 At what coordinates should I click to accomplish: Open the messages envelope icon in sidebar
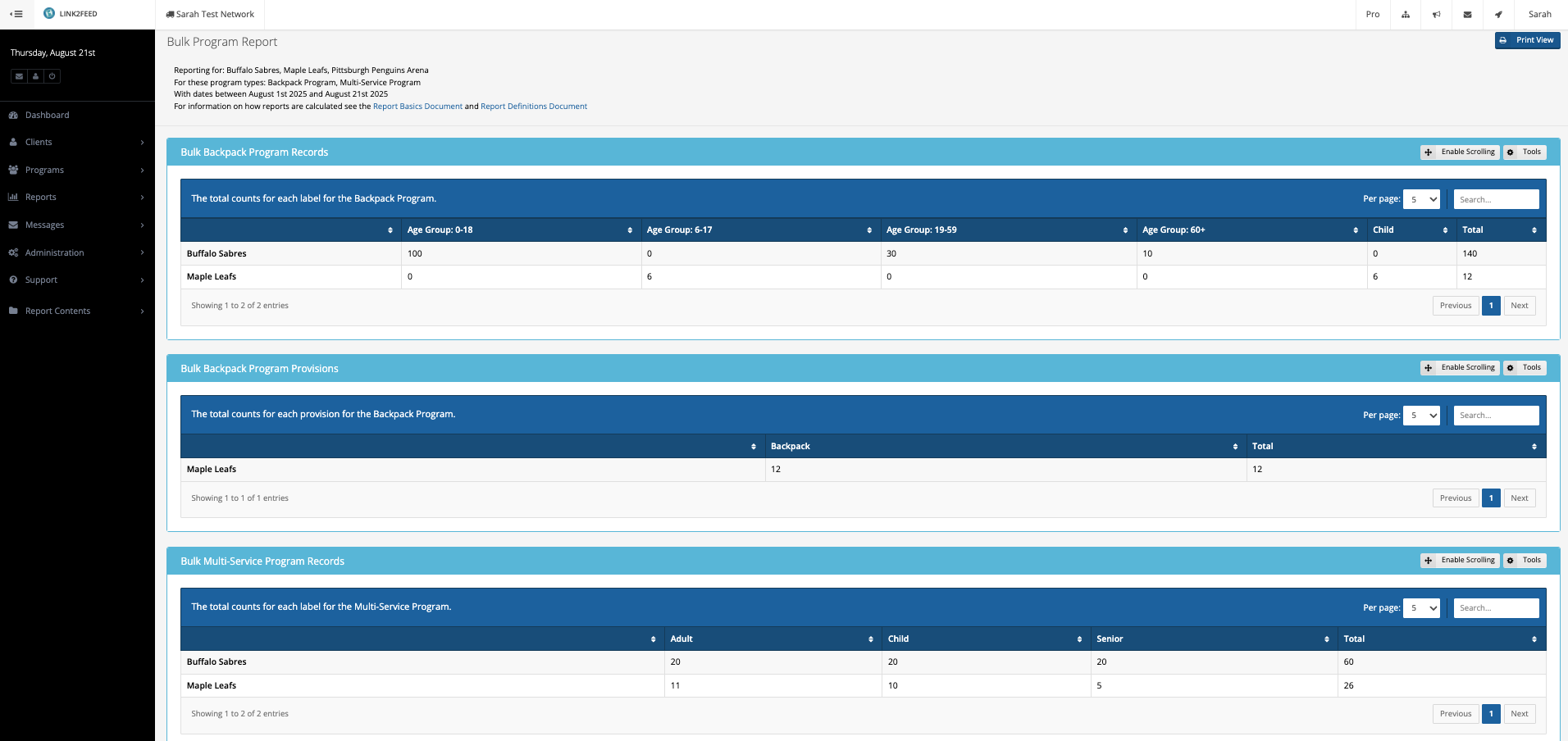pyautogui.click(x=19, y=76)
